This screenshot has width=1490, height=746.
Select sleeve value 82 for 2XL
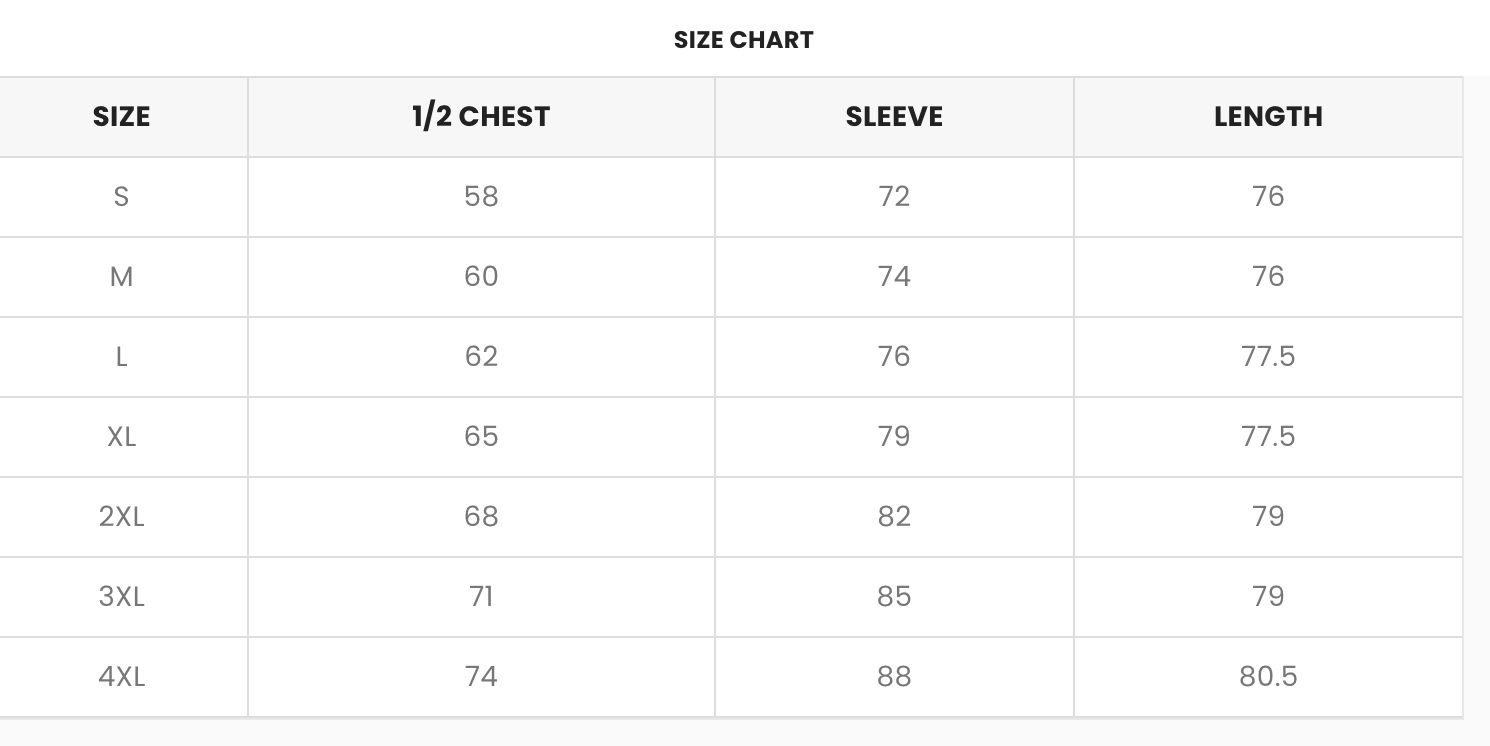(894, 517)
